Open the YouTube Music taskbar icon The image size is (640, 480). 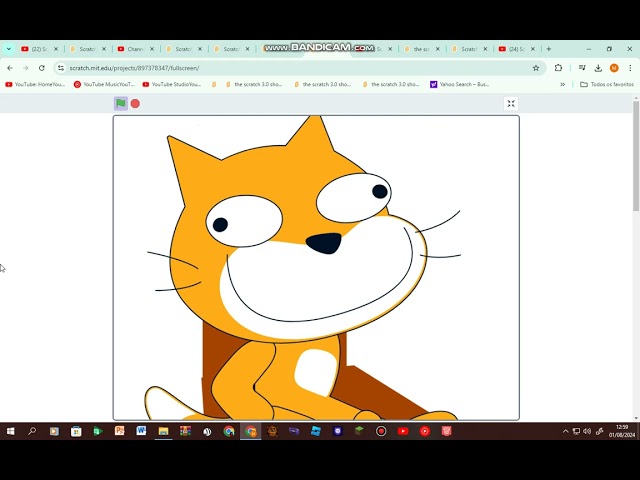424,431
